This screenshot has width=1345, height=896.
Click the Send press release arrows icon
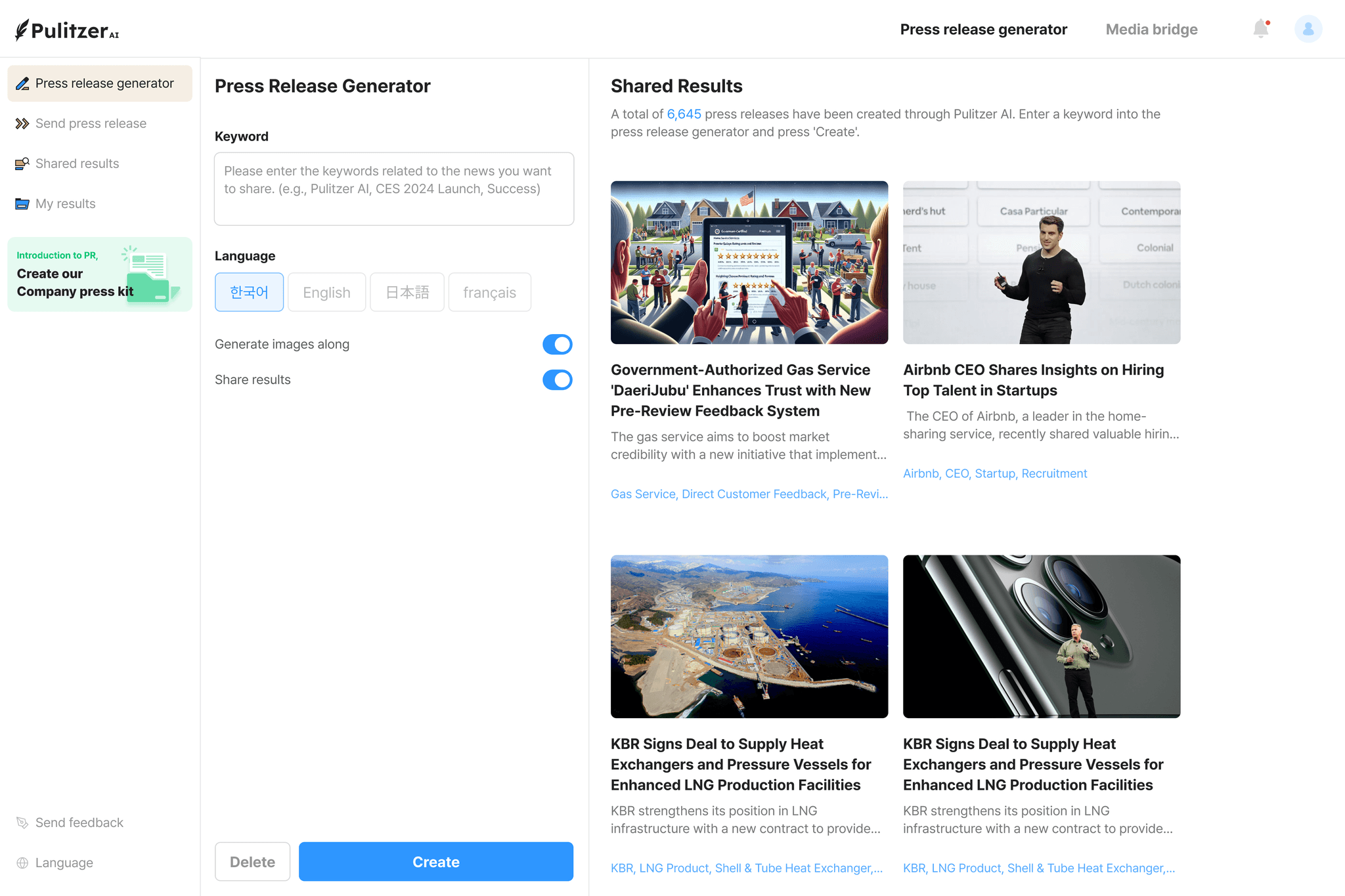coord(22,123)
